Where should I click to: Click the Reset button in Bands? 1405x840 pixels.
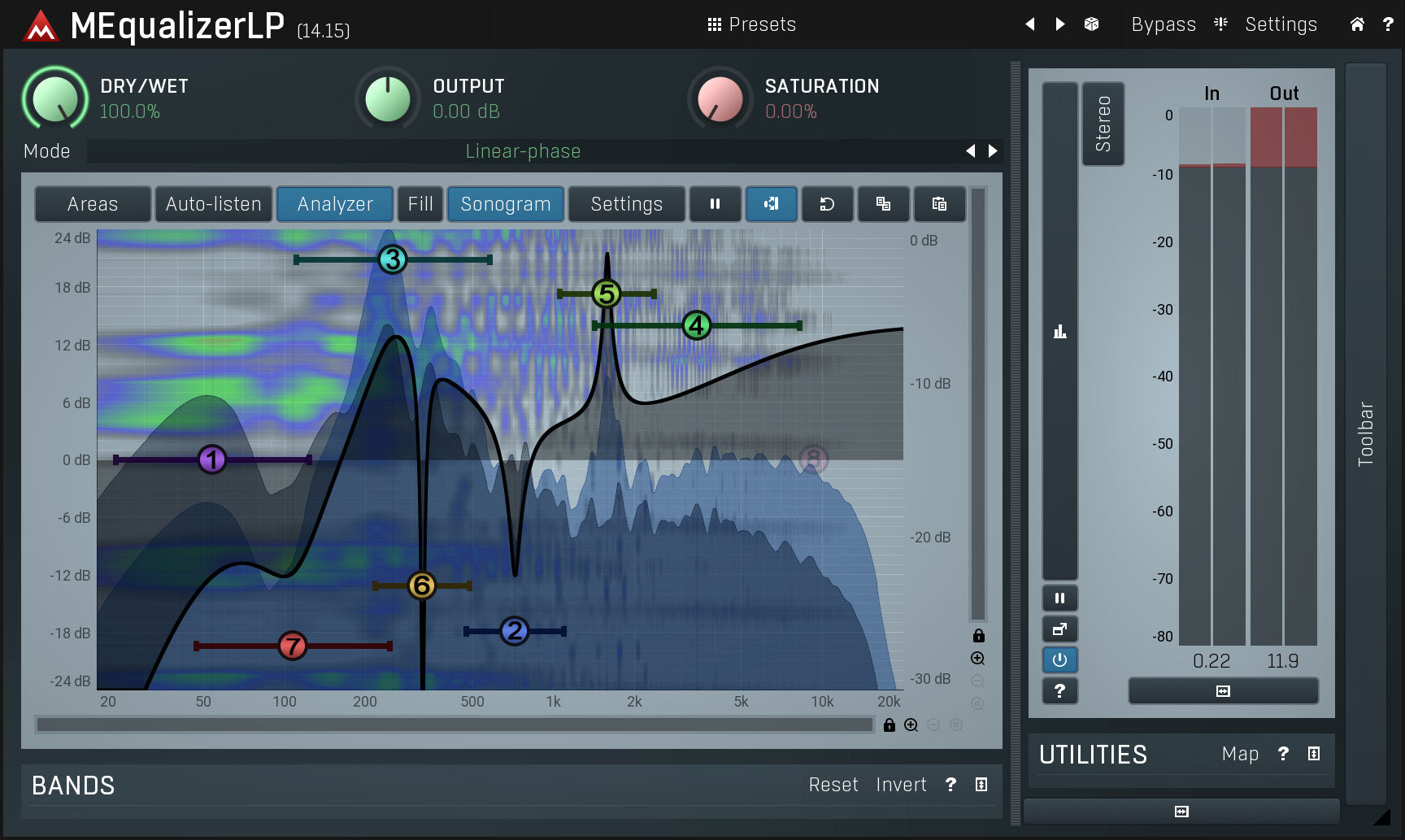click(833, 785)
